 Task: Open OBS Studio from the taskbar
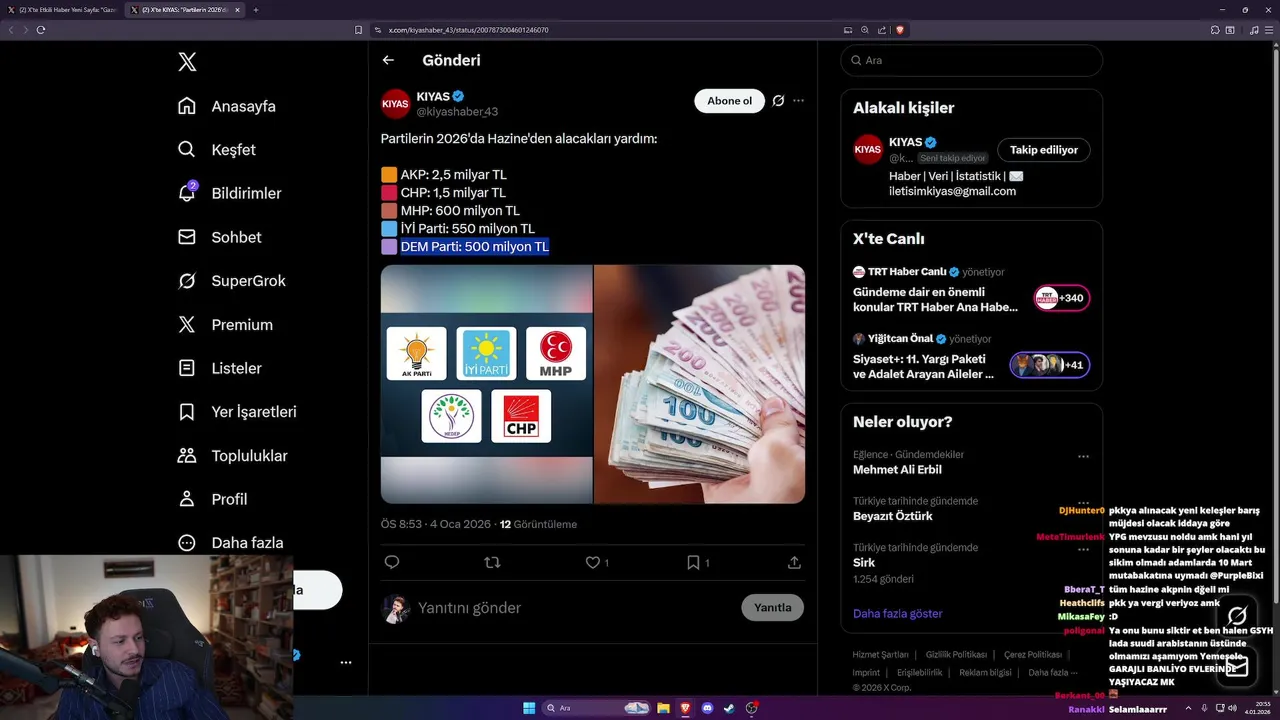click(x=751, y=708)
